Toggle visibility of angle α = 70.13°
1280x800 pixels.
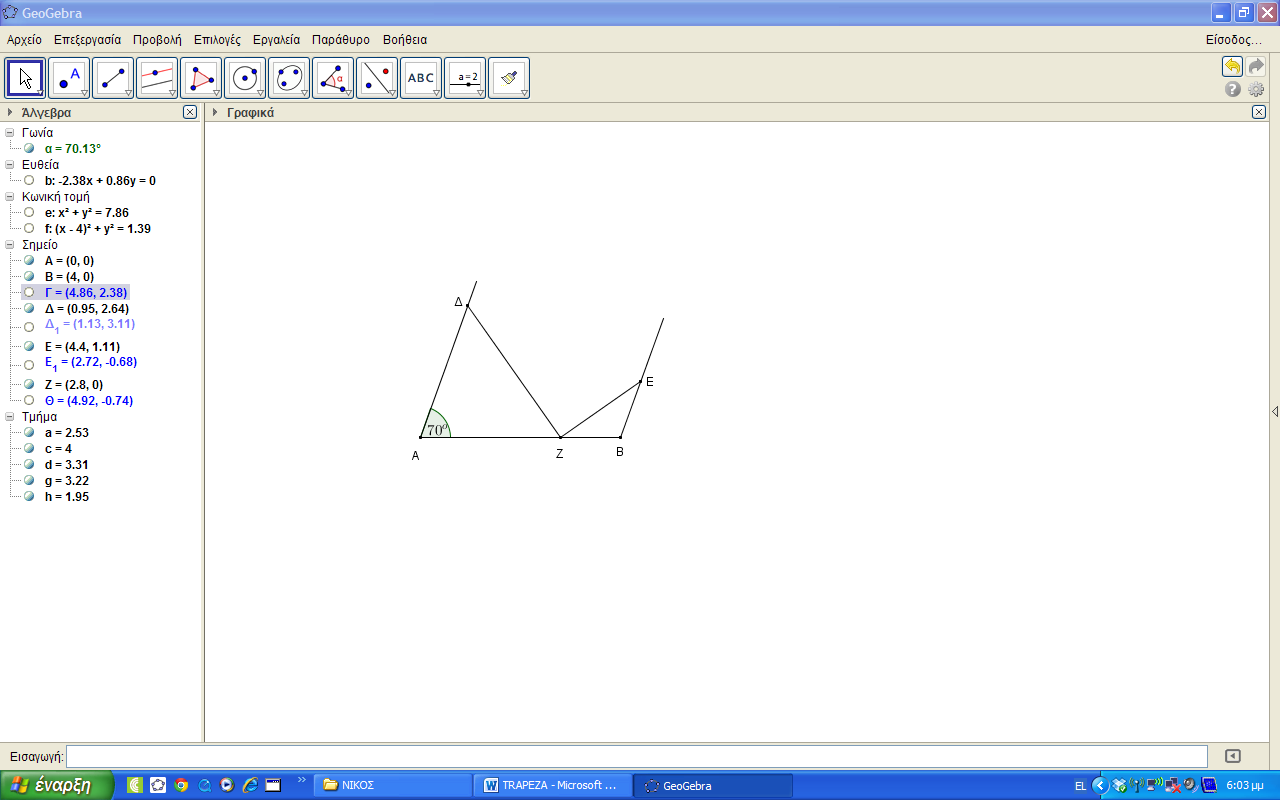click(29, 148)
